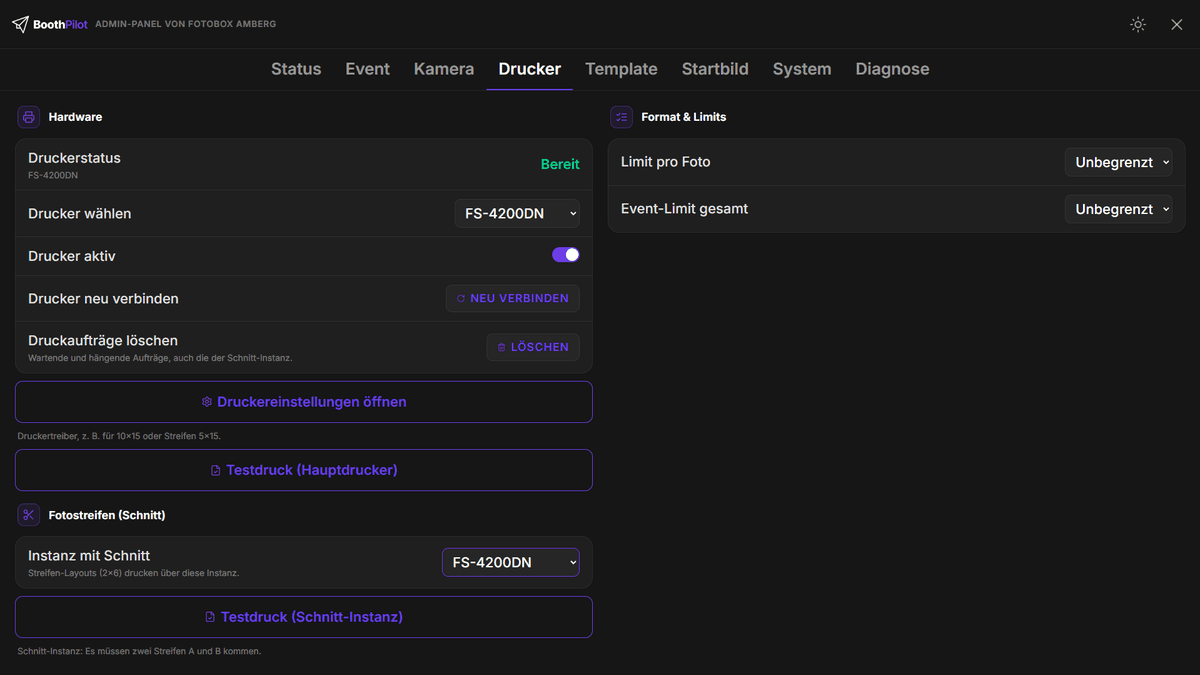Viewport: 1200px width, 675px height.
Task: Click the BoothPilot paper plane logo
Action: pyautogui.click(x=20, y=24)
